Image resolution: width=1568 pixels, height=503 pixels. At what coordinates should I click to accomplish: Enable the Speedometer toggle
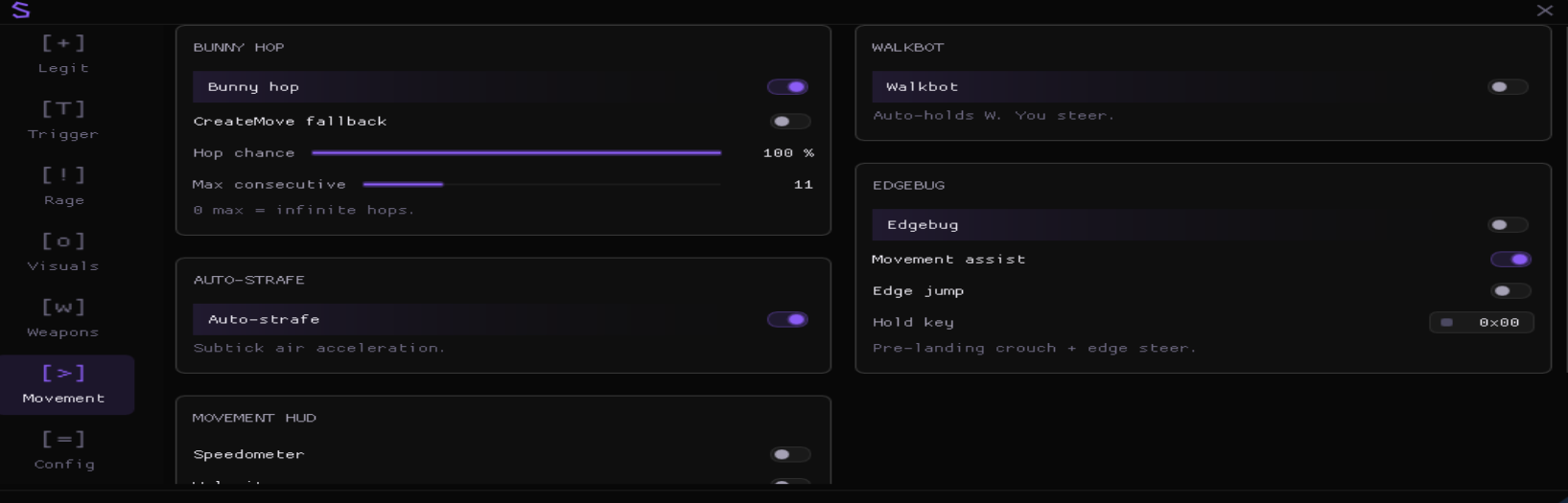pyautogui.click(x=790, y=454)
